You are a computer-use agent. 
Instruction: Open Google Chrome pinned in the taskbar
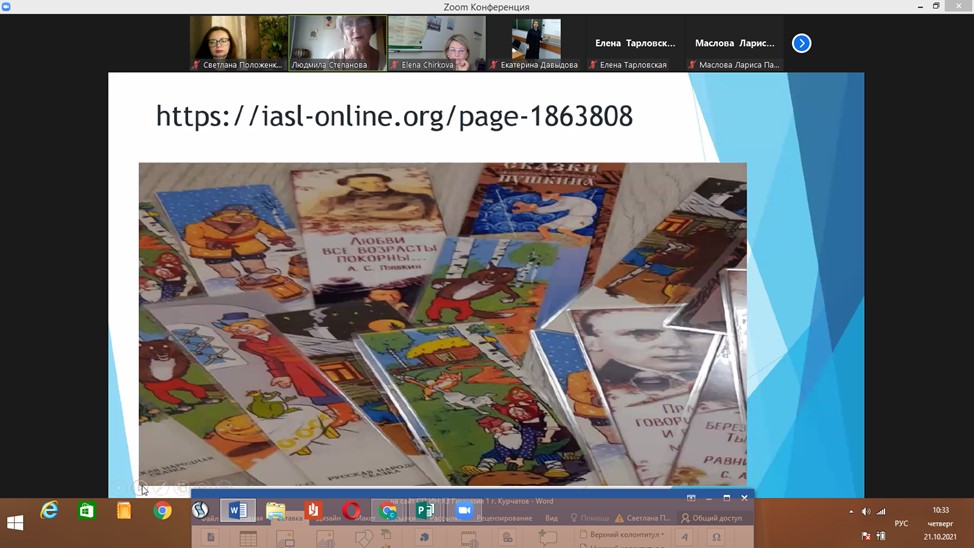162,511
